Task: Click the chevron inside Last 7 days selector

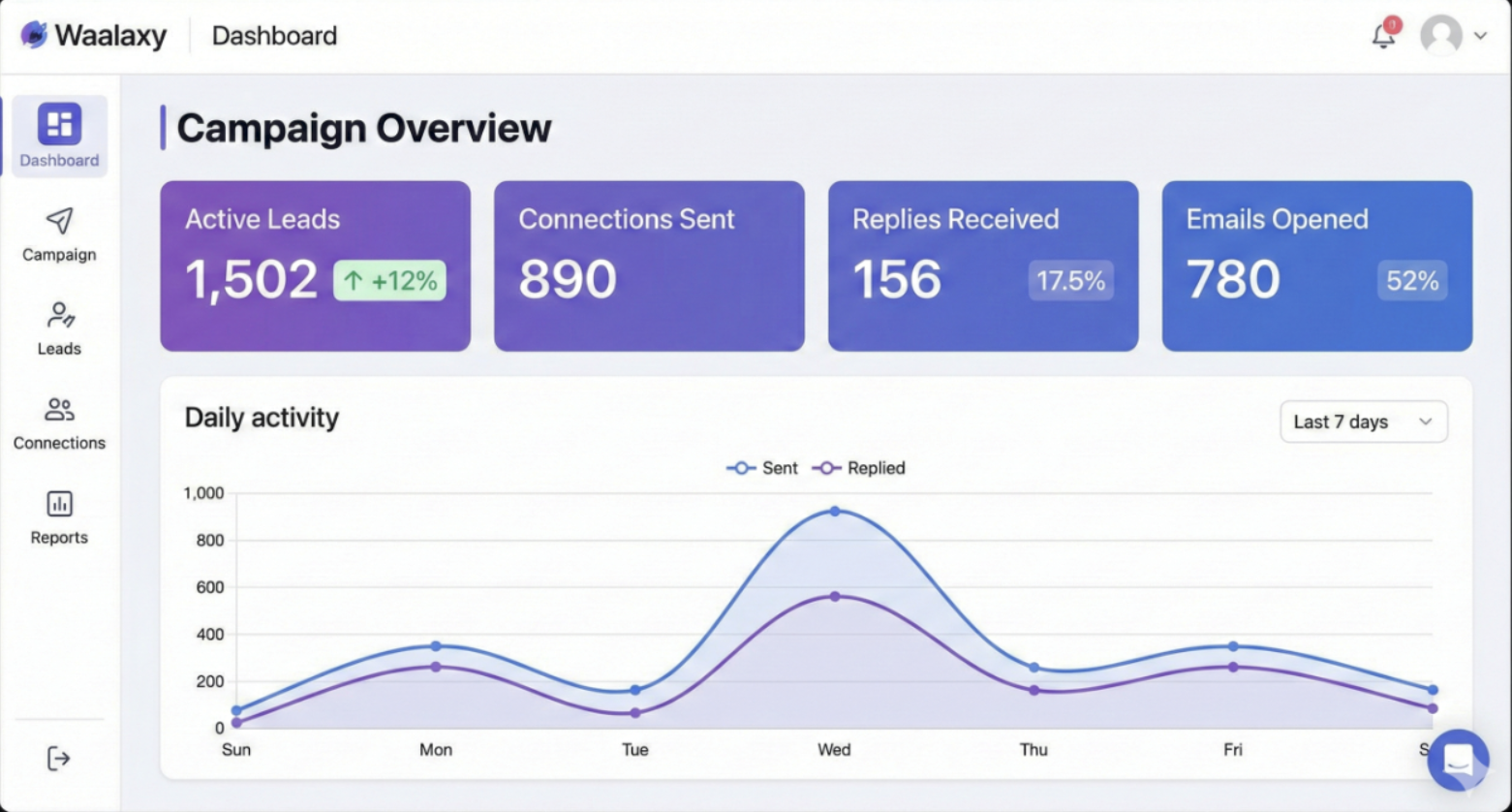Action: [x=1425, y=422]
